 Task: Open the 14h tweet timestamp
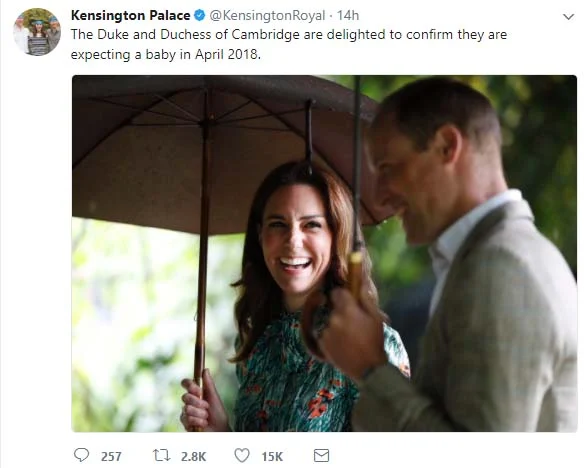[x=348, y=15]
